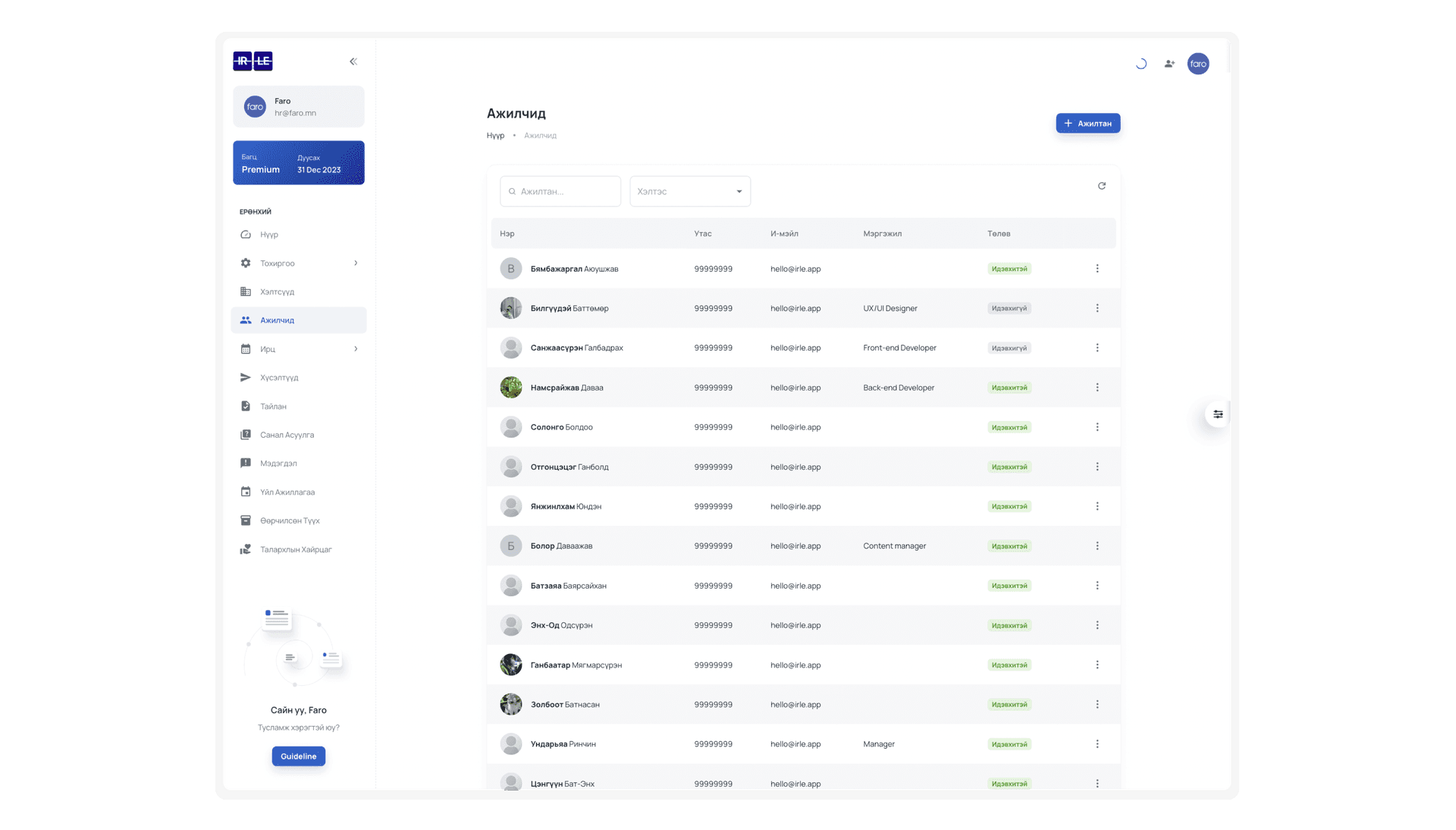Select the Талархлын Хайрцаг icon

246,549
